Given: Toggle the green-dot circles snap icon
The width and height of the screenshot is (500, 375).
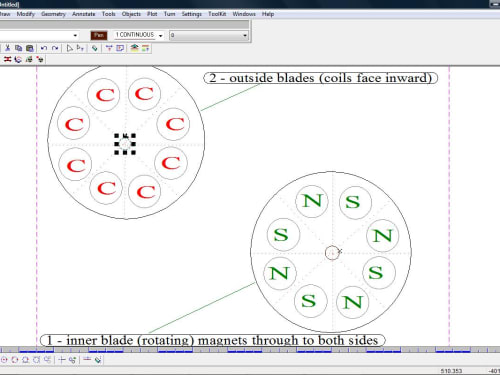Looking at the screenshot, I should point(72,360).
